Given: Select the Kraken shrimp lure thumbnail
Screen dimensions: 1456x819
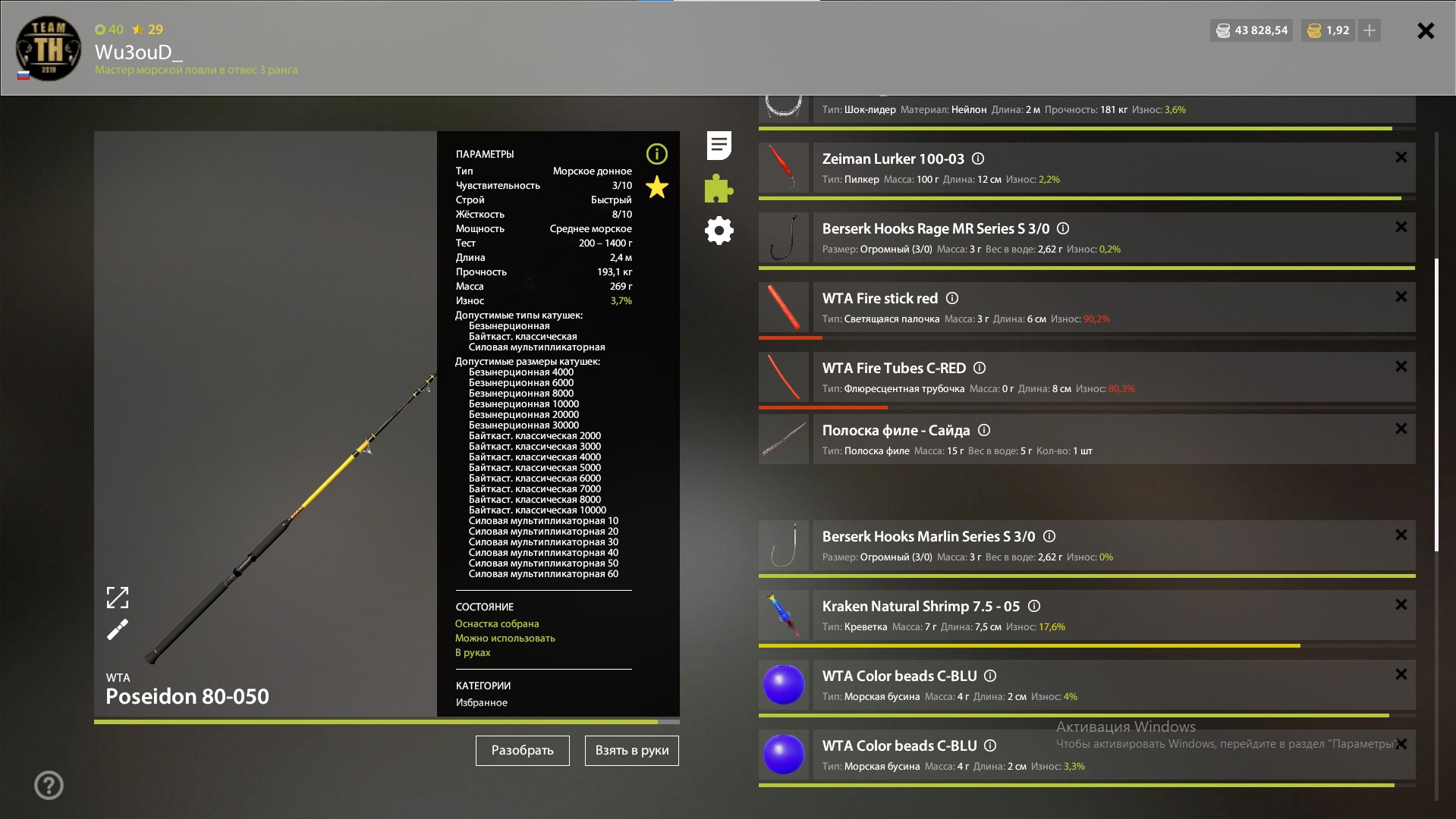Looking at the screenshot, I should (x=784, y=615).
